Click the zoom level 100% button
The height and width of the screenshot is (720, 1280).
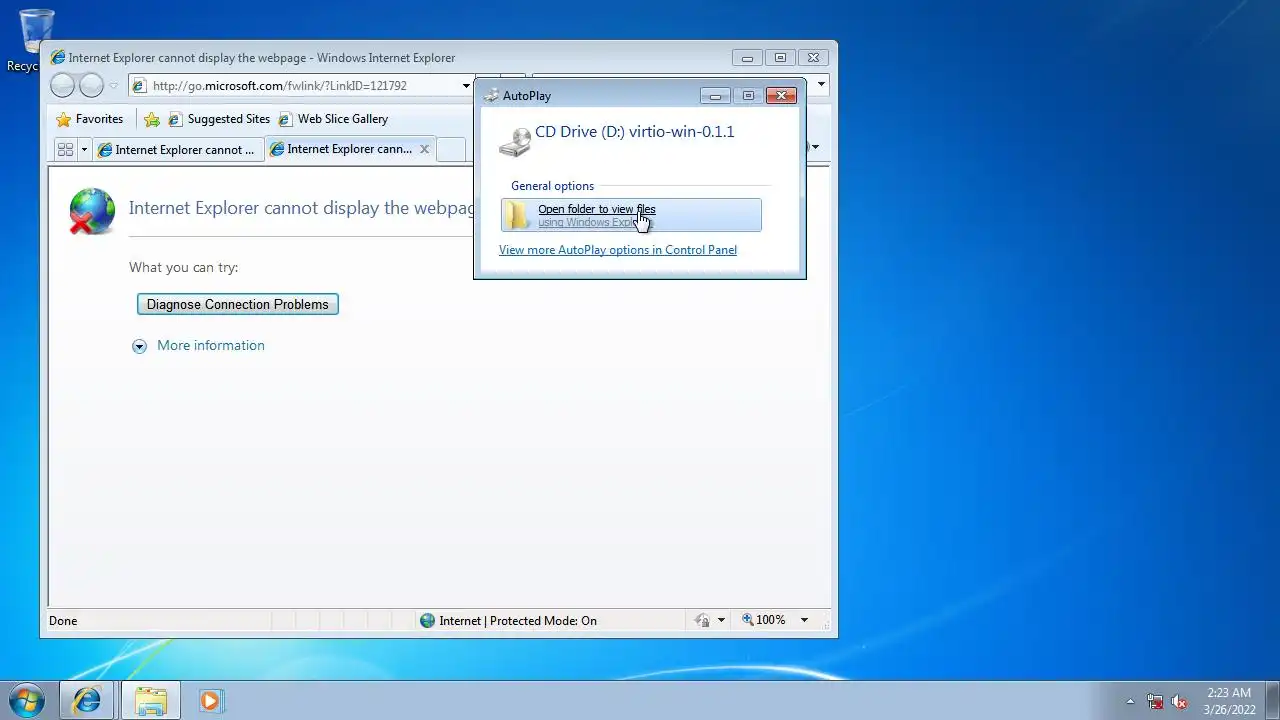point(764,620)
